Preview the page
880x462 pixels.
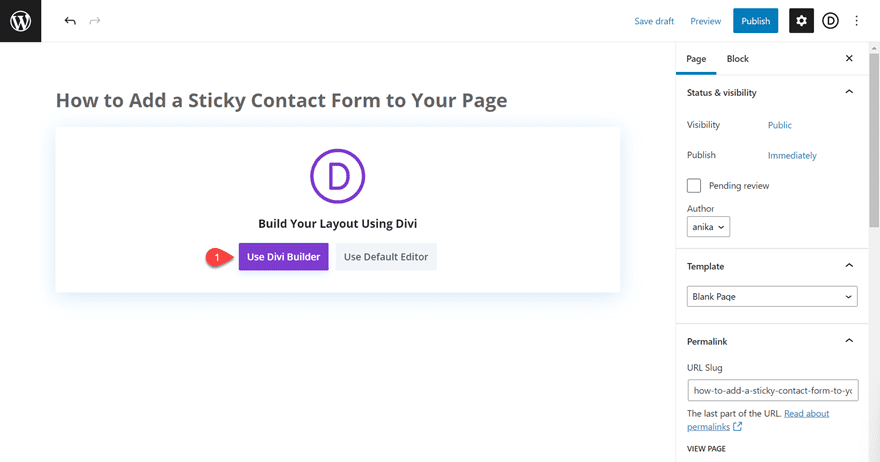pos(705,21)
